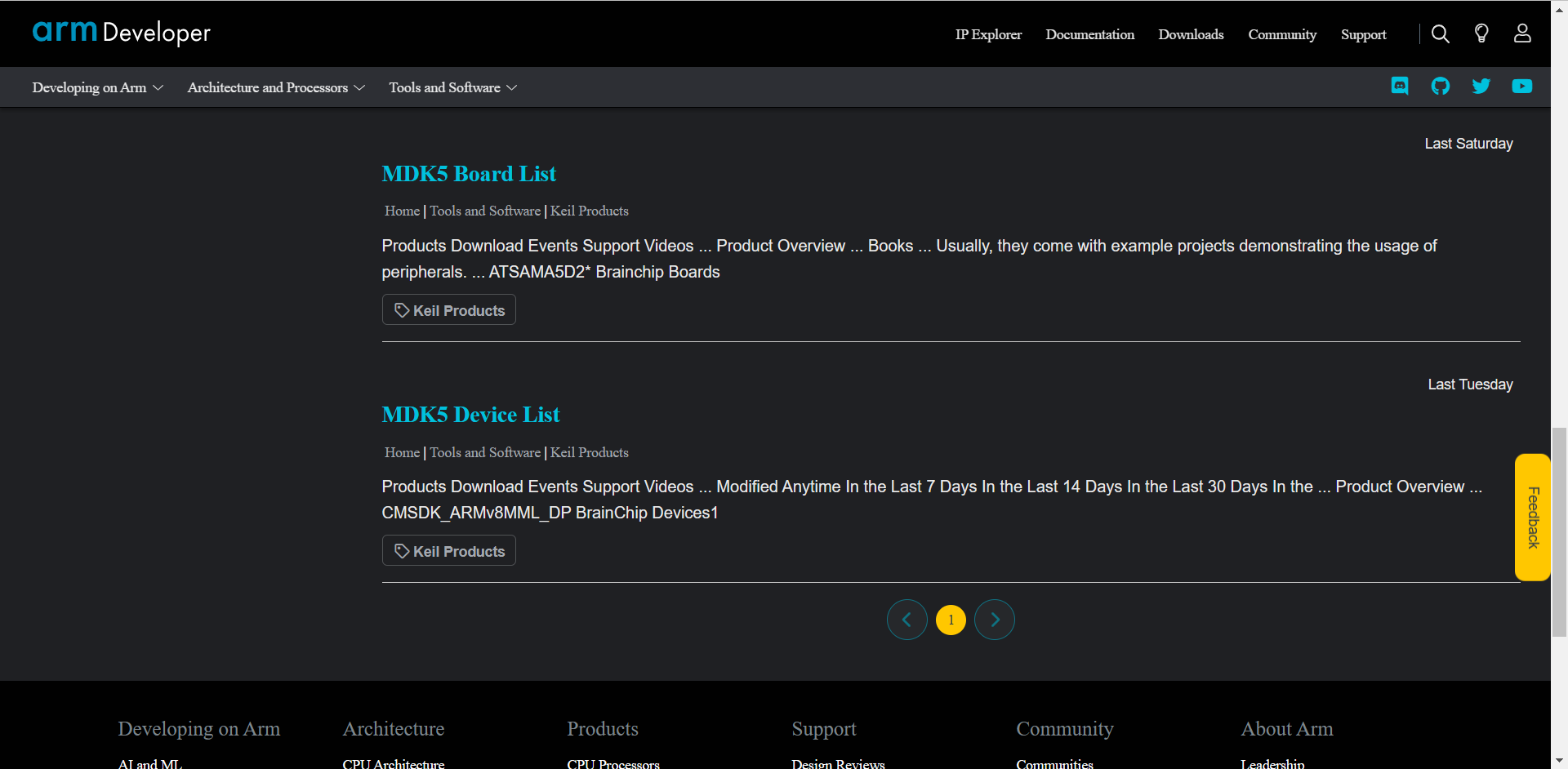This screenshot has width=1568, height=769.
Task: Click Keil Products breadcrumb under Device List
Action: click(x=590, y=452)
